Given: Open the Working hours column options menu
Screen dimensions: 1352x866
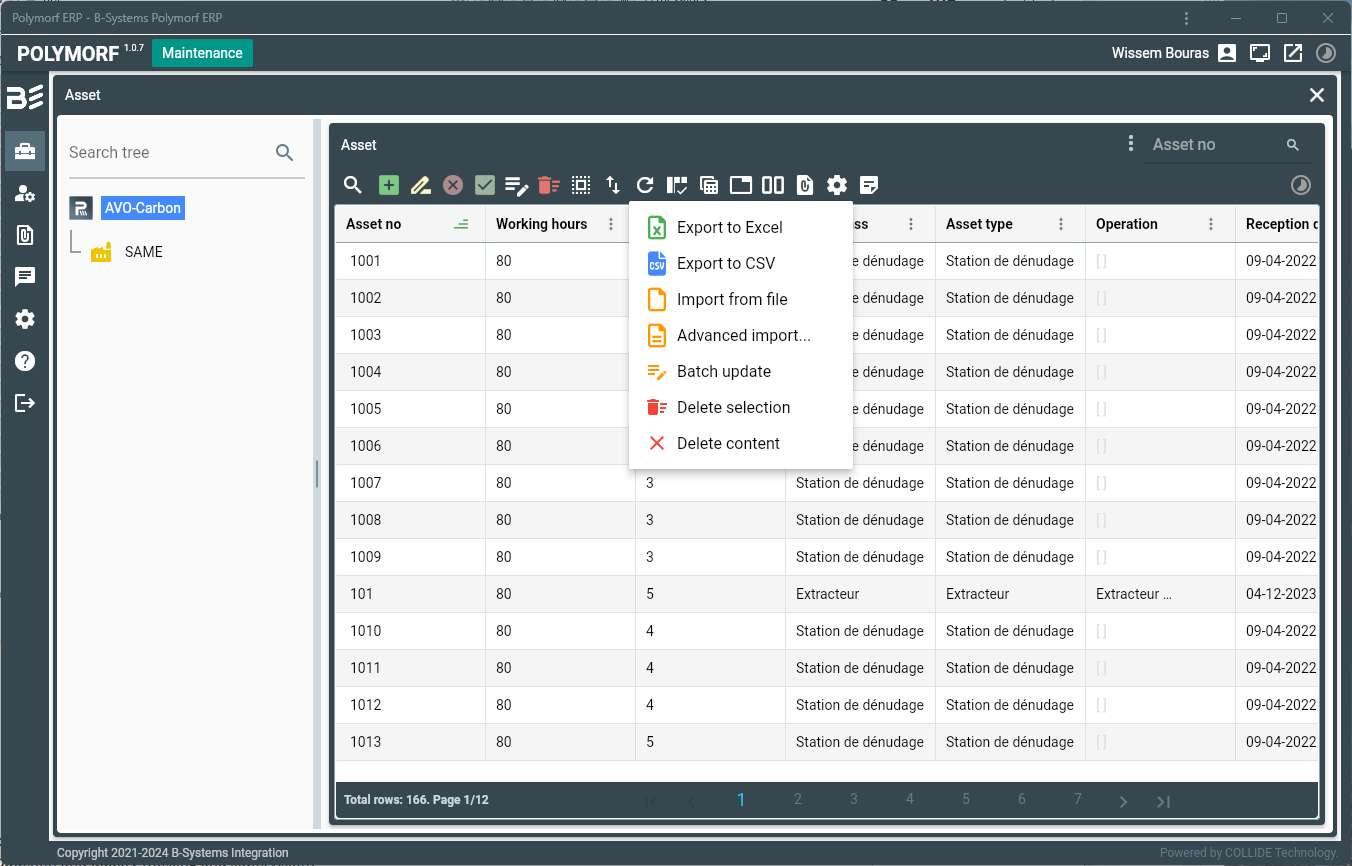Looking at the screenshot, I should tap(611, 224).
